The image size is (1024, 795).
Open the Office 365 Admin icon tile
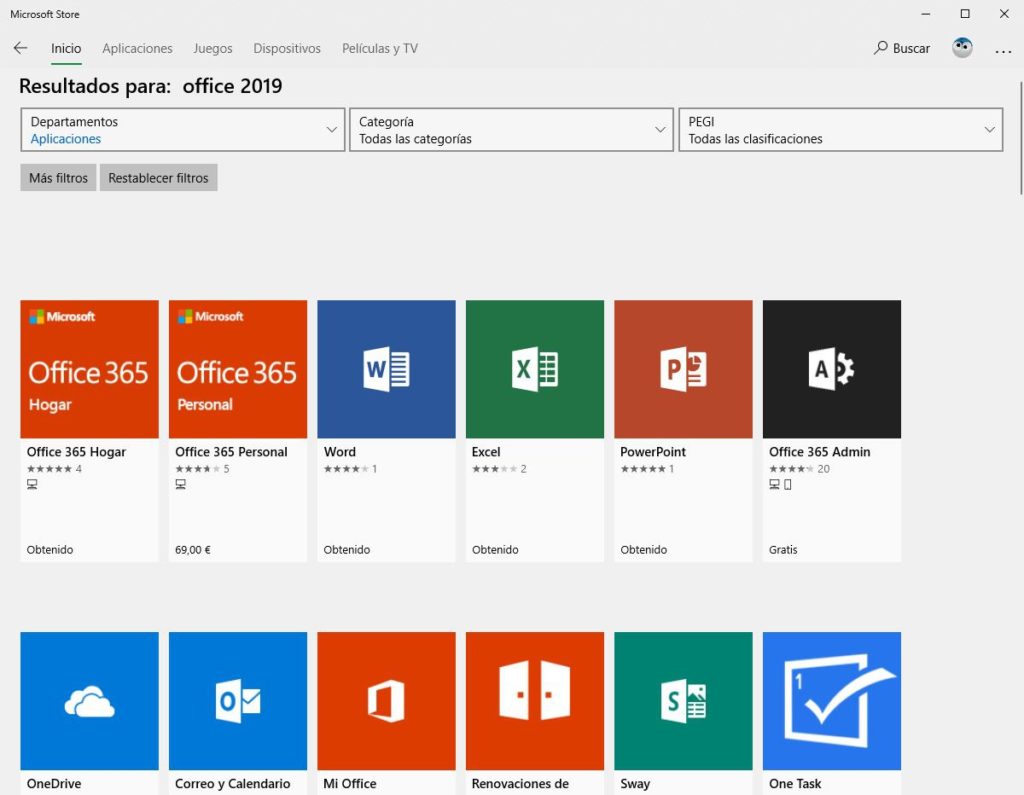832,369
